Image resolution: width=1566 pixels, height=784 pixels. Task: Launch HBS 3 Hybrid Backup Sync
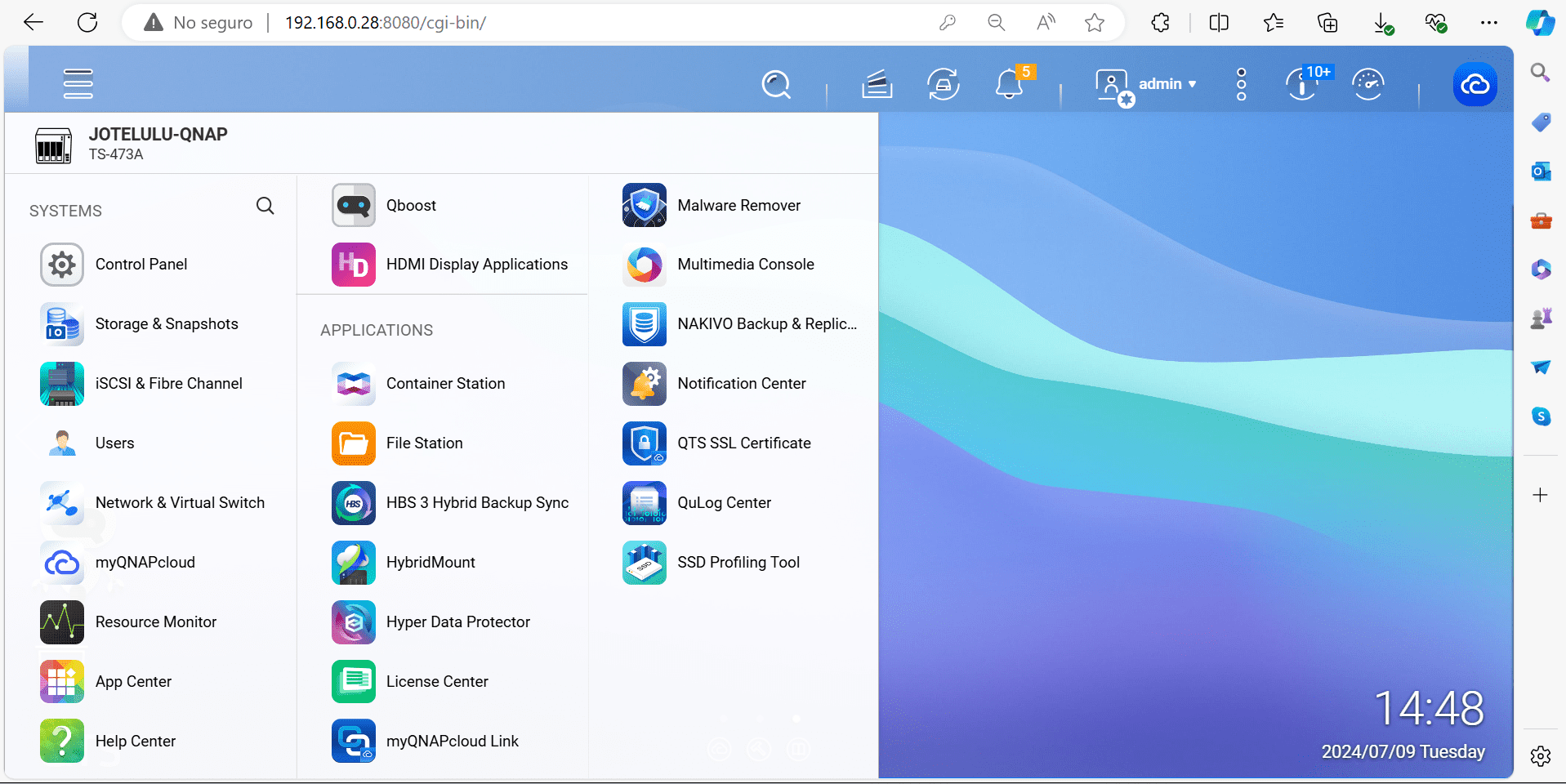point(451,503)
